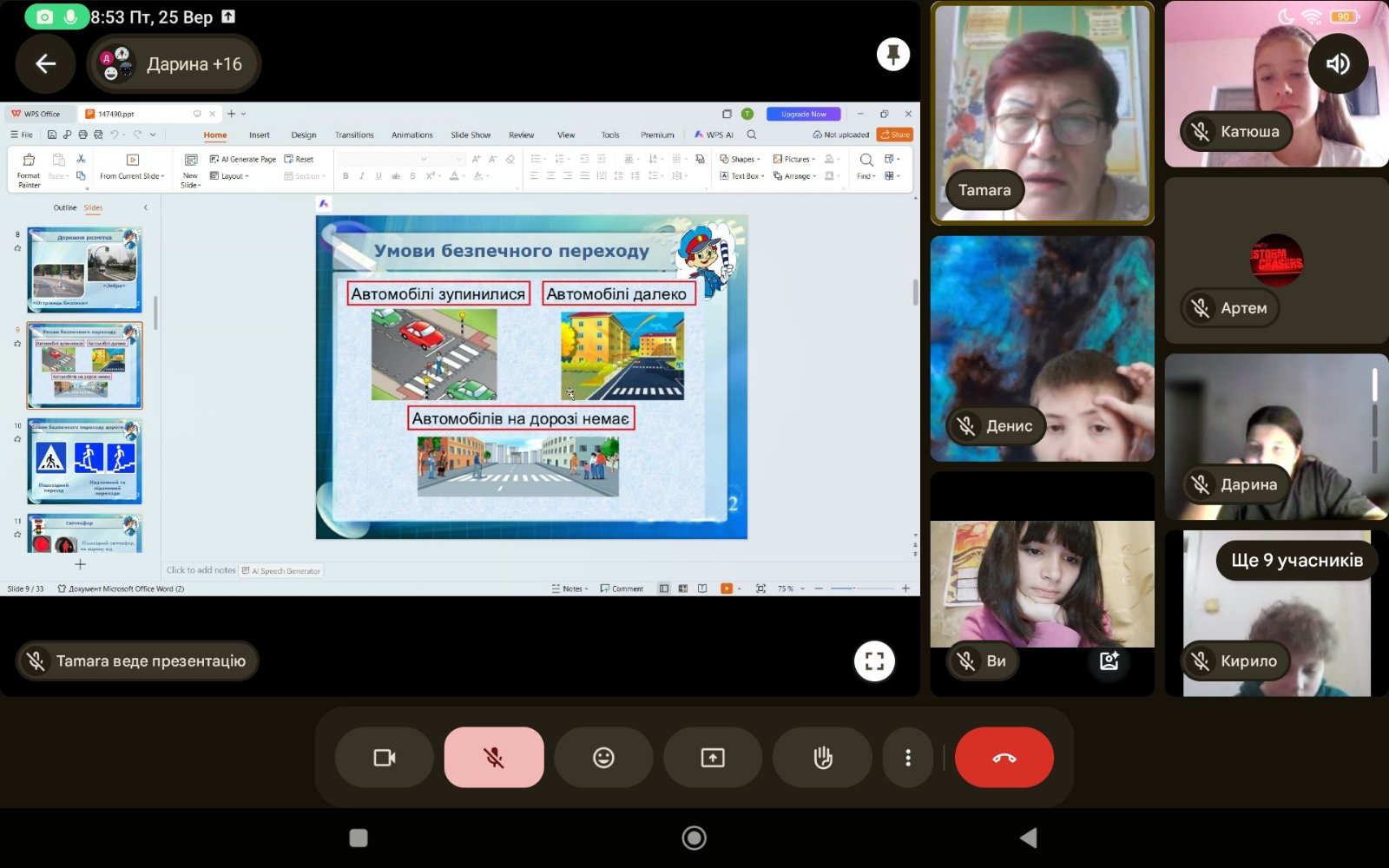Open the Insert ribbon tab
Viewport: 1389px width, 868px height.
259,135
